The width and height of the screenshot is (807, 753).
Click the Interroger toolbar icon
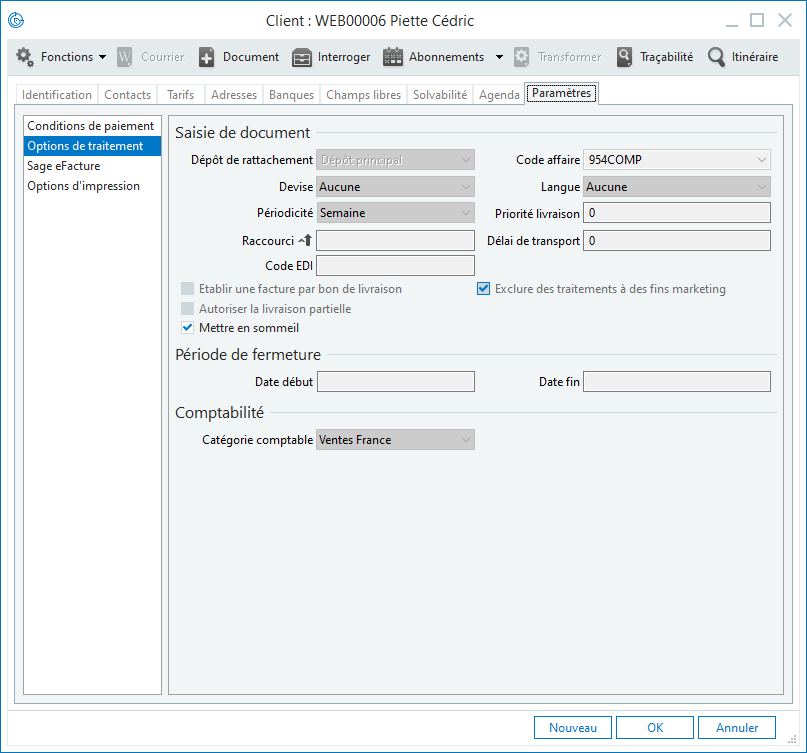coord(302,57)
